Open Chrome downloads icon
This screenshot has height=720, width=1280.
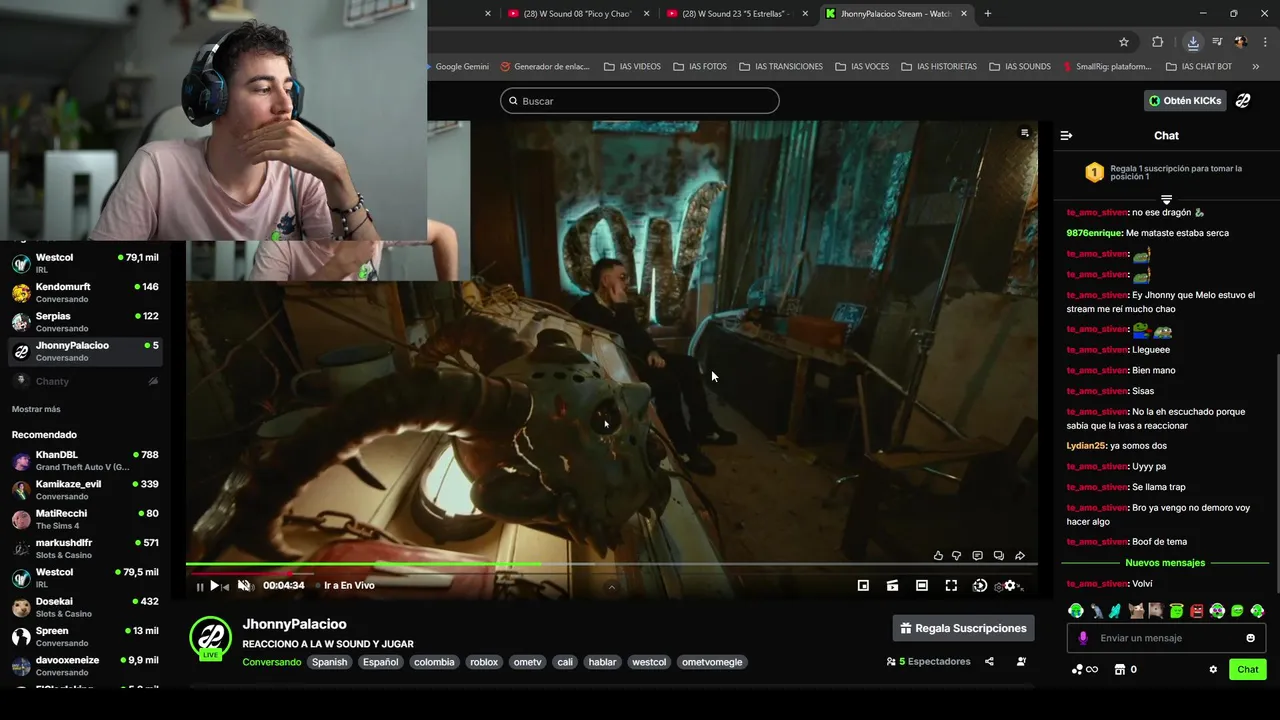[1193, 42]
